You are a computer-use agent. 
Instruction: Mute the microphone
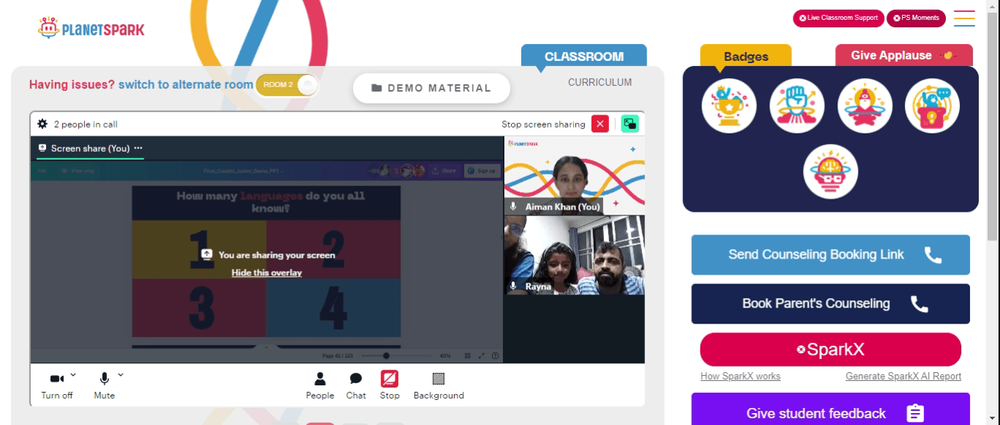tap(104, 385)
